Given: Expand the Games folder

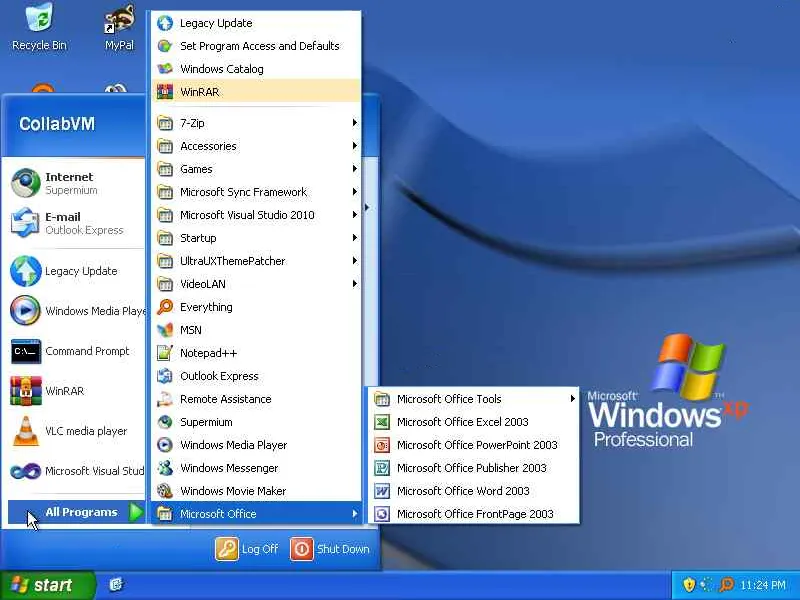Looking at the screenshot, I should tap(256, 169).
